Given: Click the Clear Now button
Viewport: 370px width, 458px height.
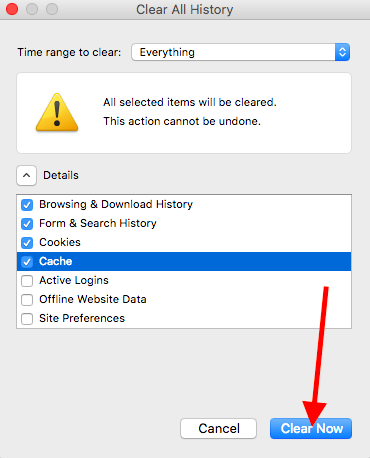Looking at the screenshot, I should (x=311, y=428).
